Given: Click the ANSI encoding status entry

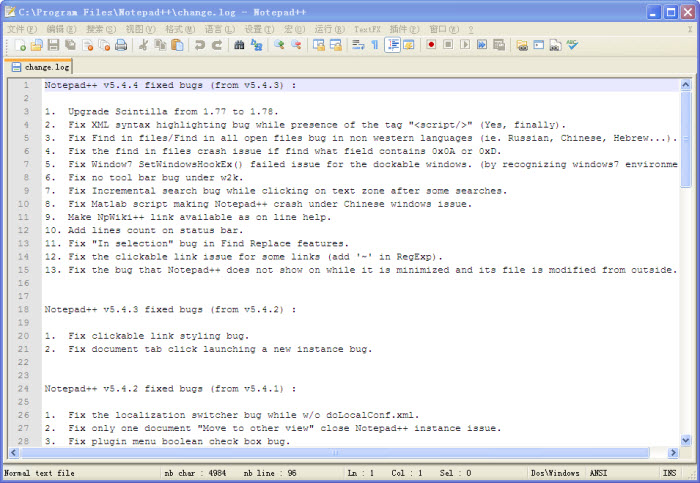Looking at the screenshot, I should (x=598, y=473).
